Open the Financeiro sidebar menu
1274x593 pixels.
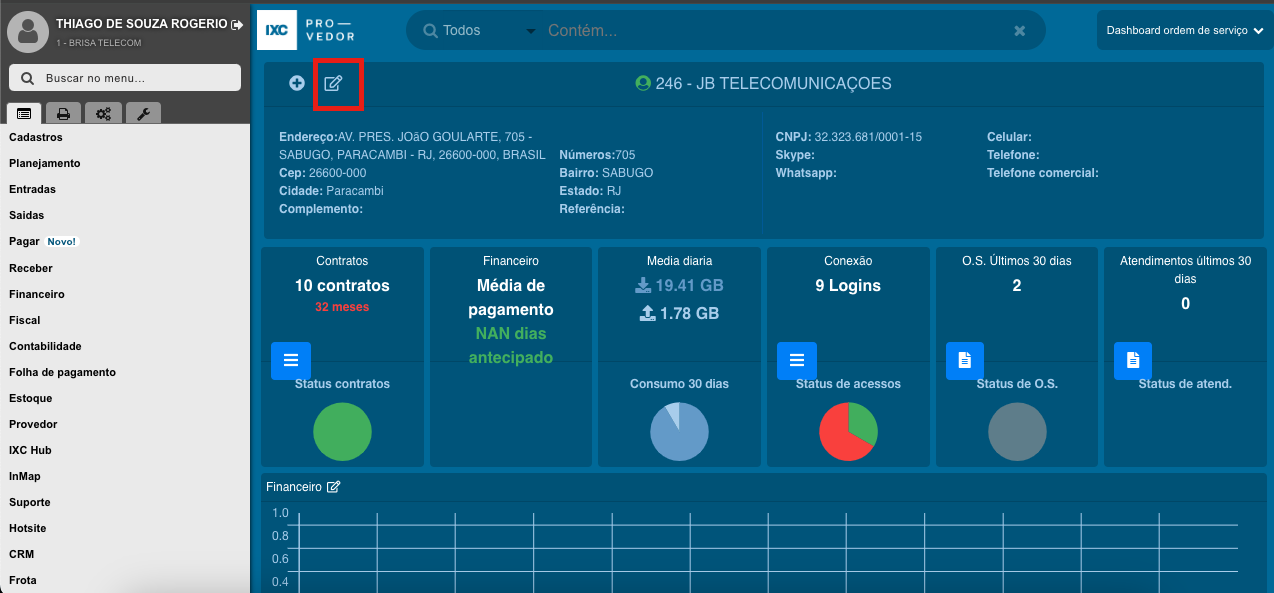(x=37, y=294)
